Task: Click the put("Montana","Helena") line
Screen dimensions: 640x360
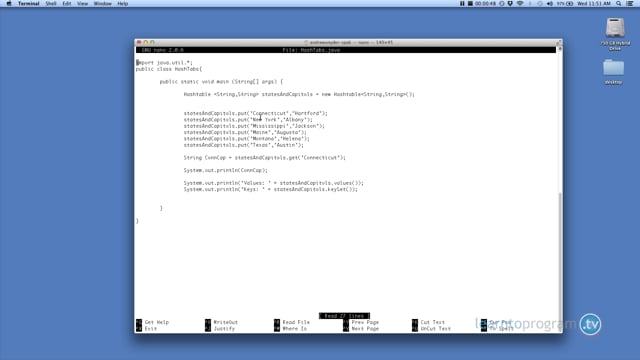Action: pos(247,139)
